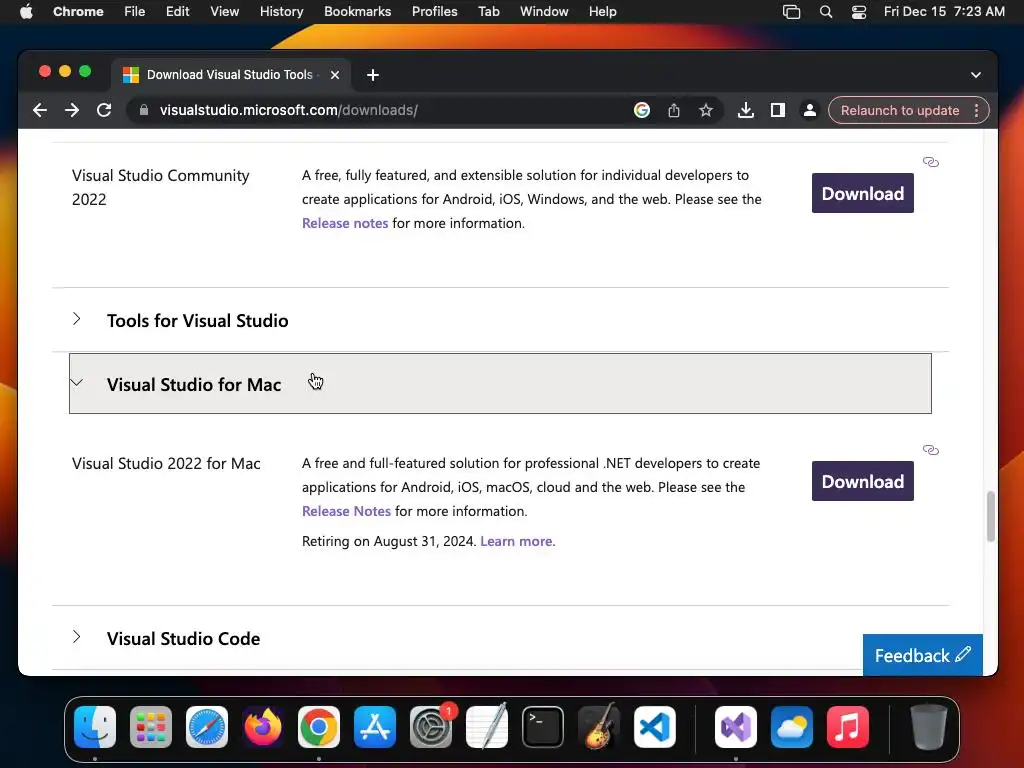View site security lock info

click(144, 110)
